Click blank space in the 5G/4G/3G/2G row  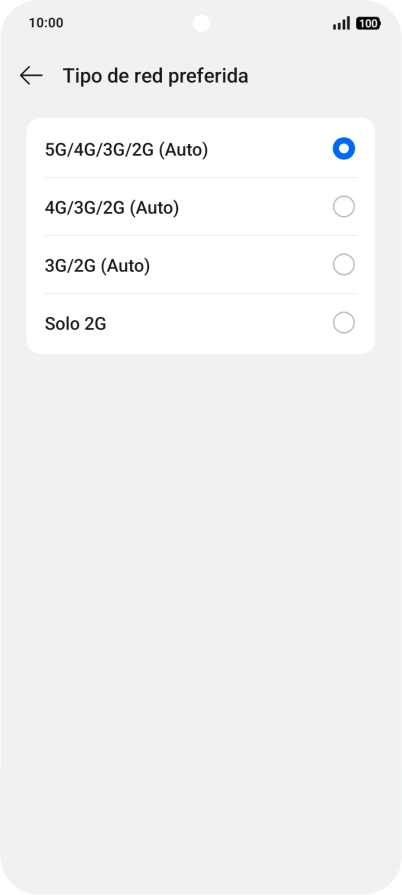268,149
